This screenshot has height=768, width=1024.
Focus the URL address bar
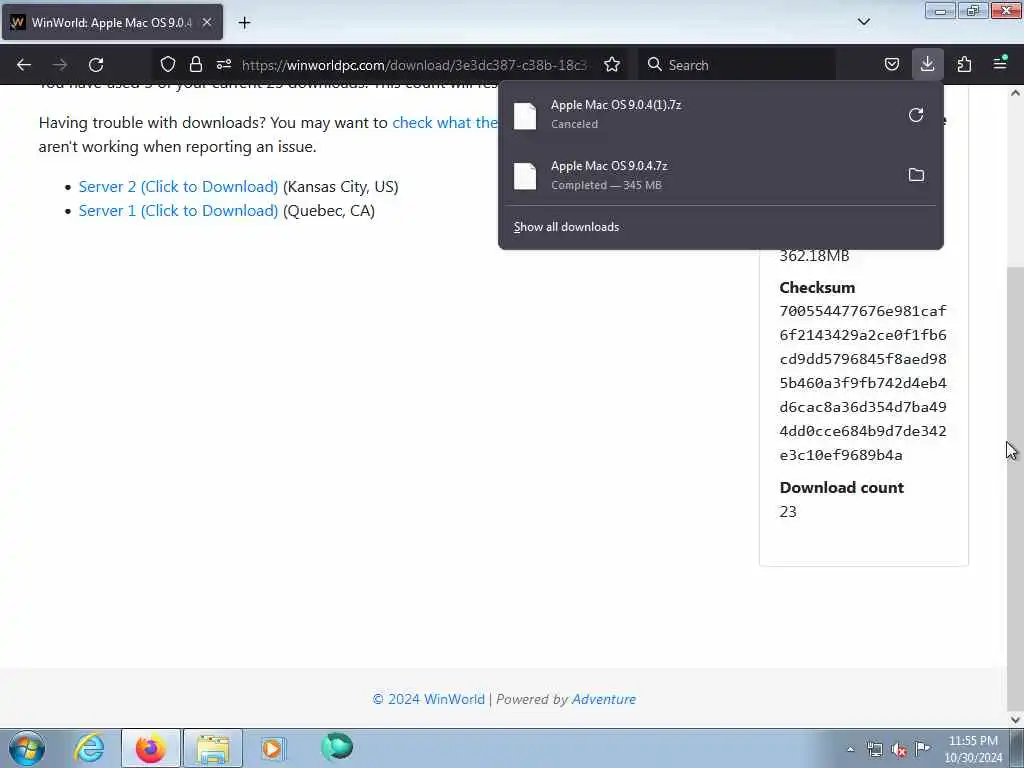[414, 65]
